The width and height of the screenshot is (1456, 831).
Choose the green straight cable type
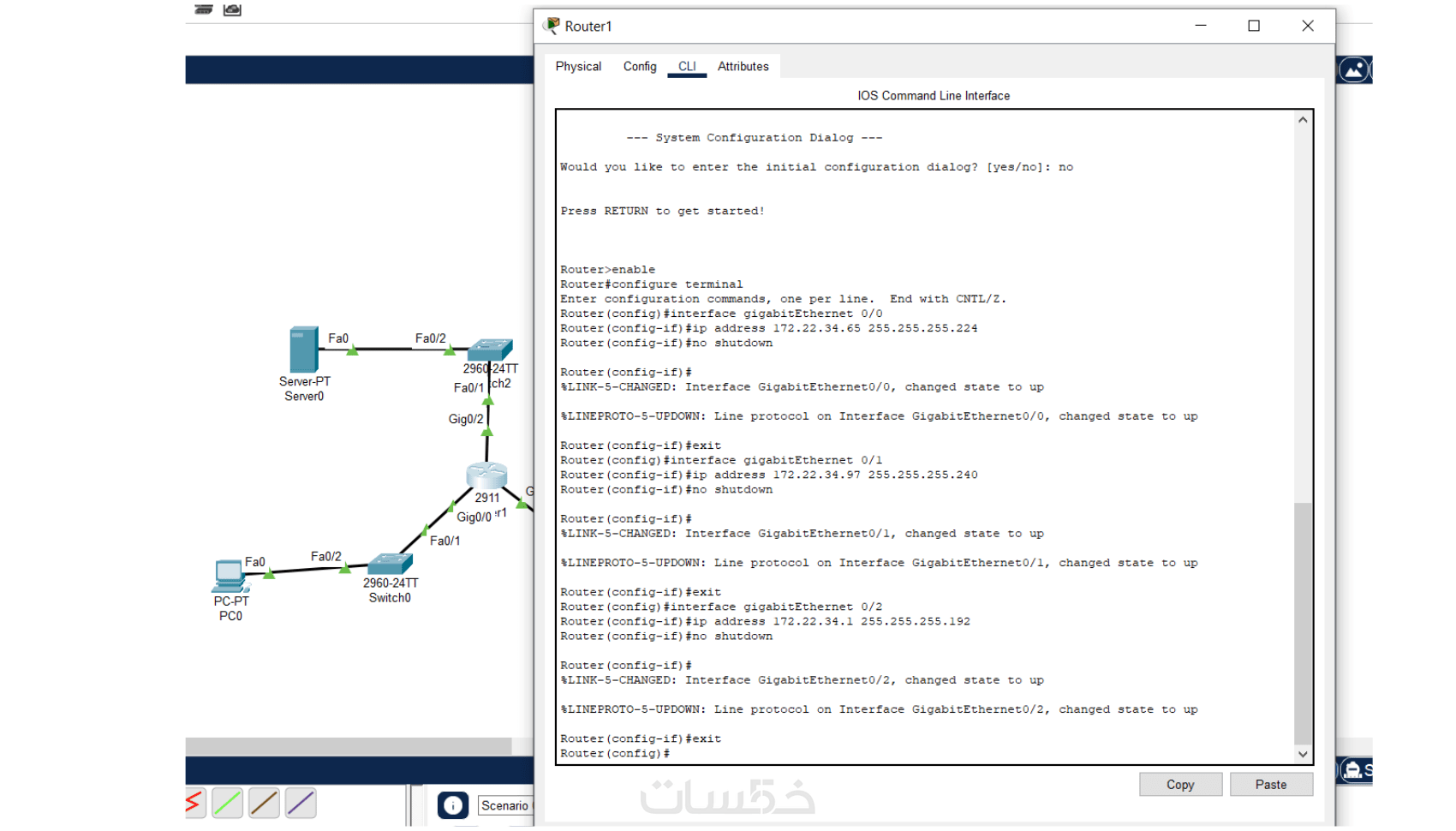228,803
